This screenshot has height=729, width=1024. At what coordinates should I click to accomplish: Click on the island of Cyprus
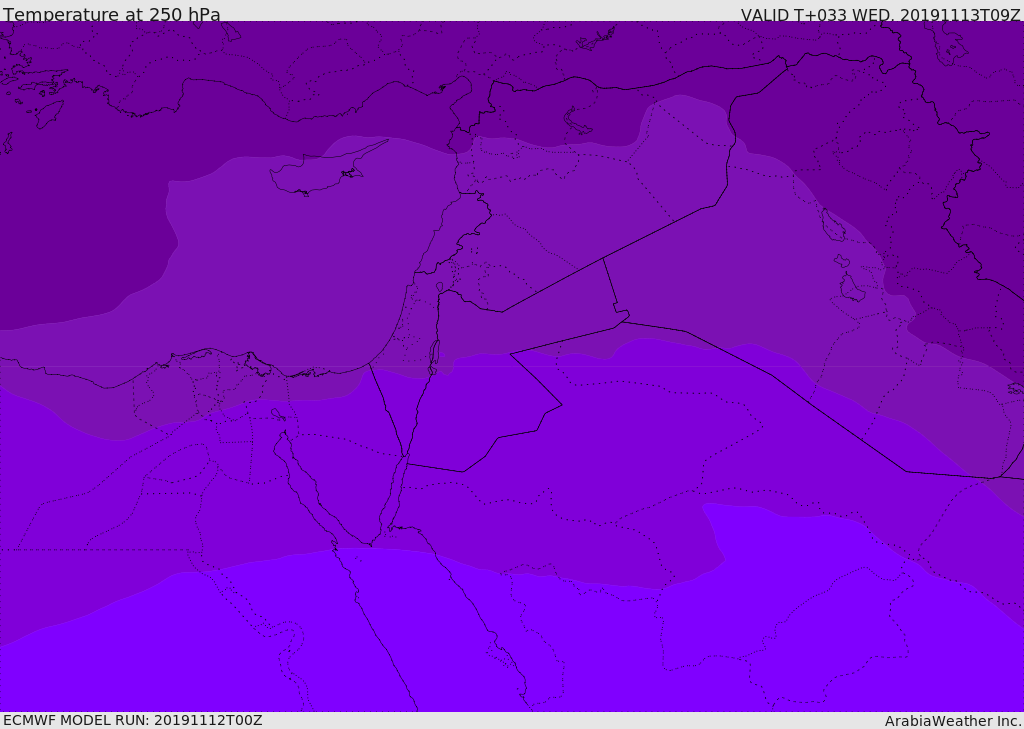tap(320, 173)
